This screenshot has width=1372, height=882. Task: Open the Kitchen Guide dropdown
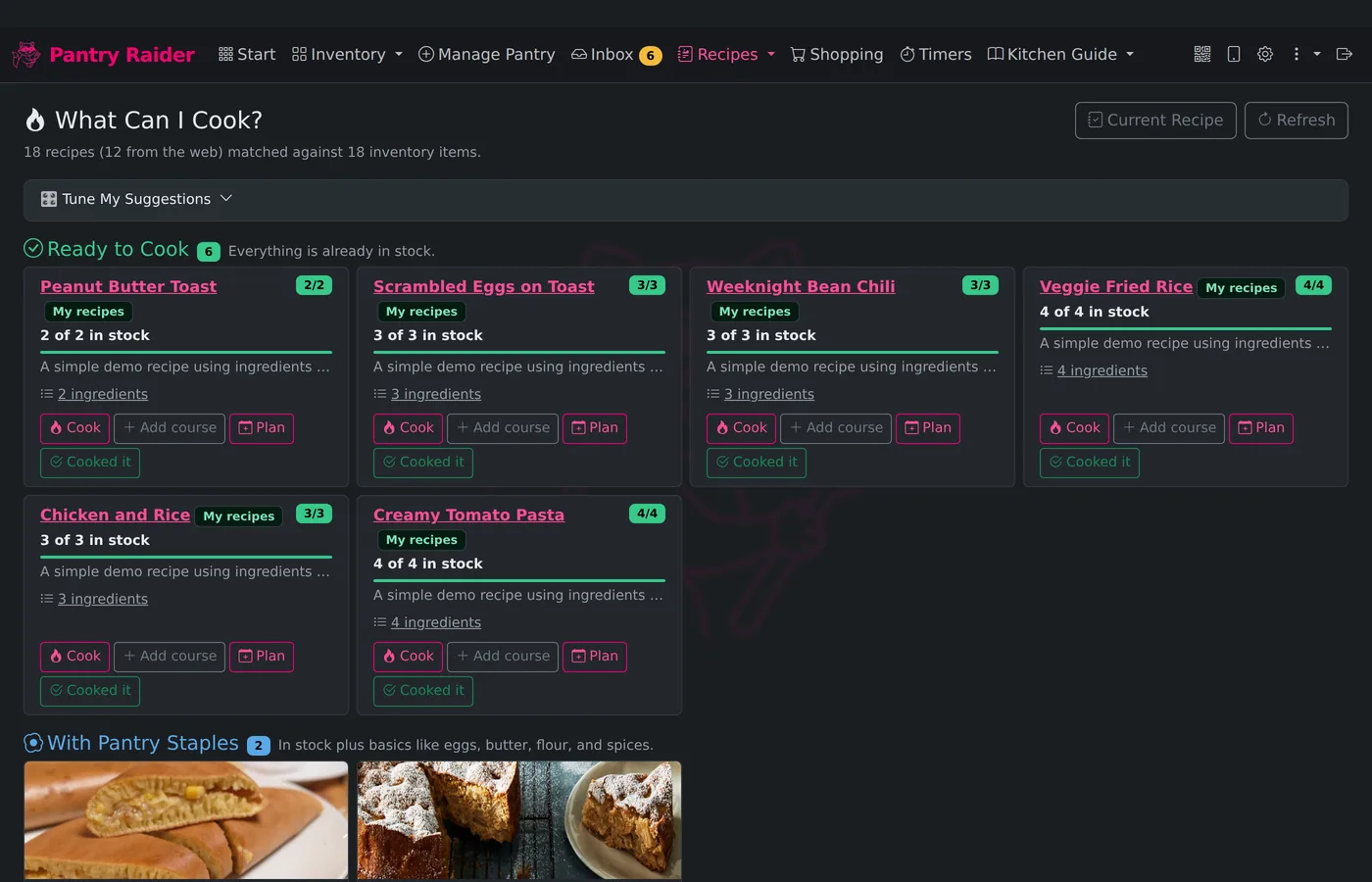tap(1060, 54)
